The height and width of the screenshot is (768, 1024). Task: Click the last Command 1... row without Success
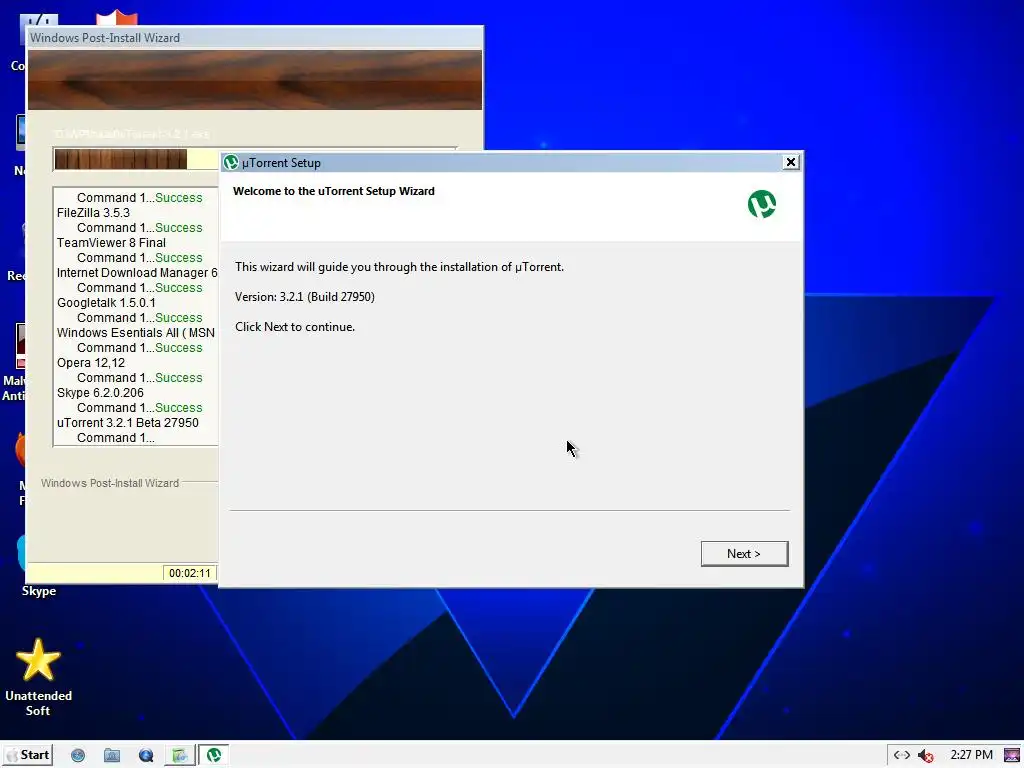pyautogui.click(x=116, y=438)
